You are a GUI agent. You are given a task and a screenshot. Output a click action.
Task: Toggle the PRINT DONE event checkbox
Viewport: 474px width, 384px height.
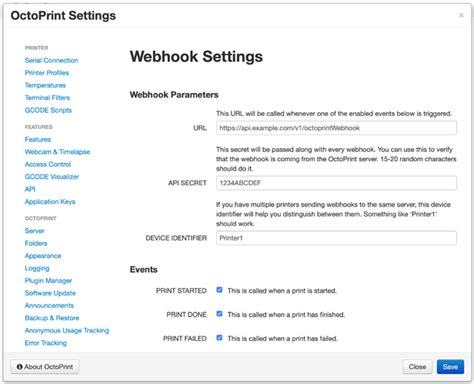coord(219,314)
